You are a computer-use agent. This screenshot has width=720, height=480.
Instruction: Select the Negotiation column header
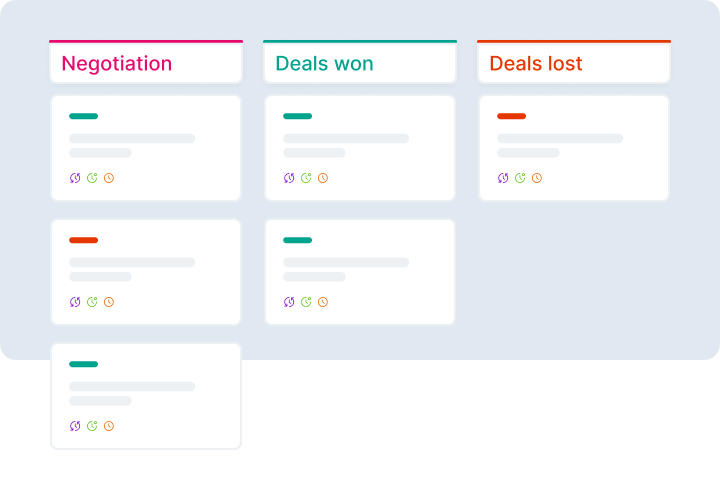coord(146,63)
